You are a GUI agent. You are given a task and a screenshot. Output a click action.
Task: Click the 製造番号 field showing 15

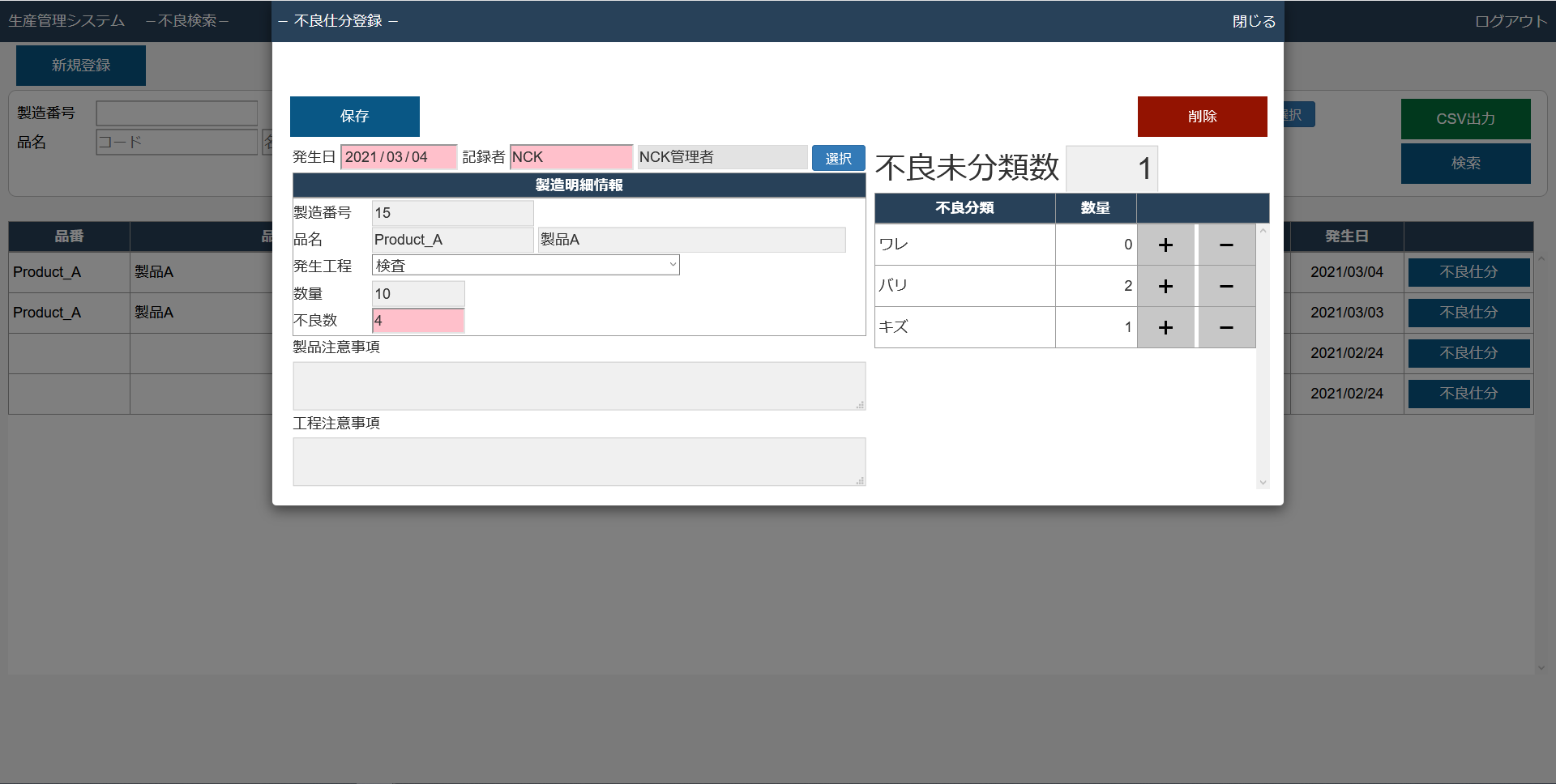[x=452, y=213]
